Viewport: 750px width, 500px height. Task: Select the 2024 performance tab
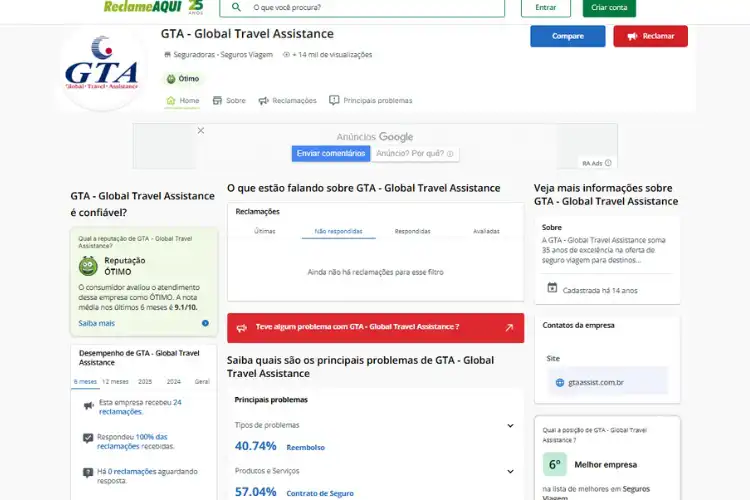[x=174, y=382]
